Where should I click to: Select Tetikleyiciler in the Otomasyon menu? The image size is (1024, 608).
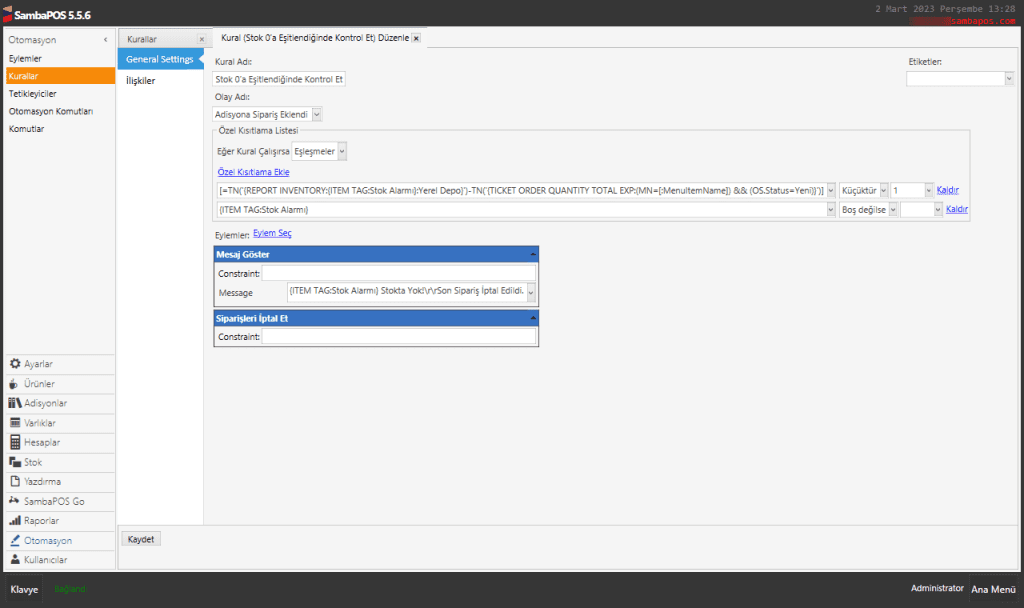click(x=33, y=93)
